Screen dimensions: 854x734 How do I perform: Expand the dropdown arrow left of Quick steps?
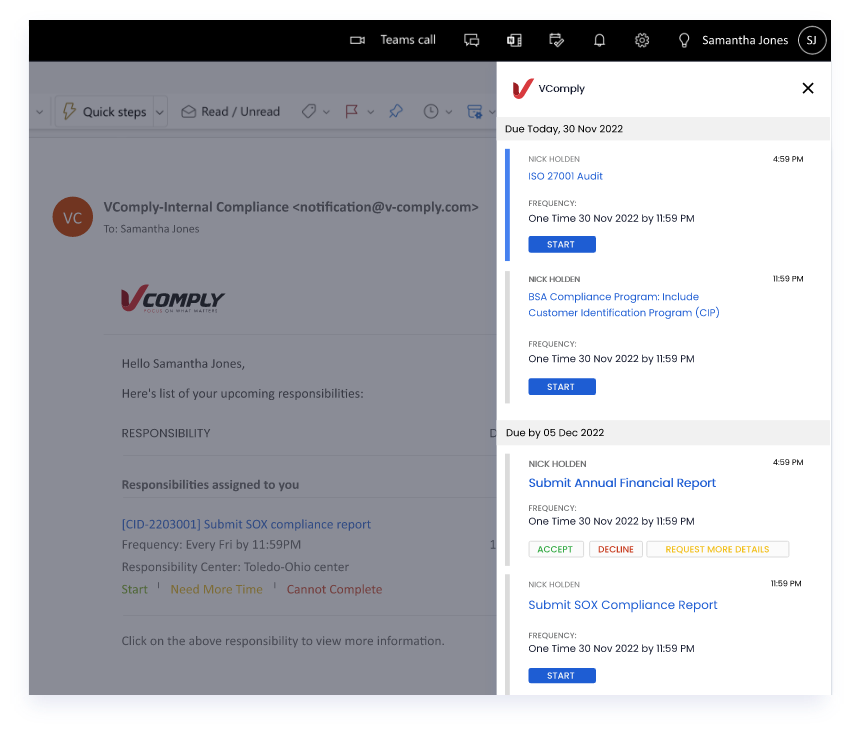(40, 112)
